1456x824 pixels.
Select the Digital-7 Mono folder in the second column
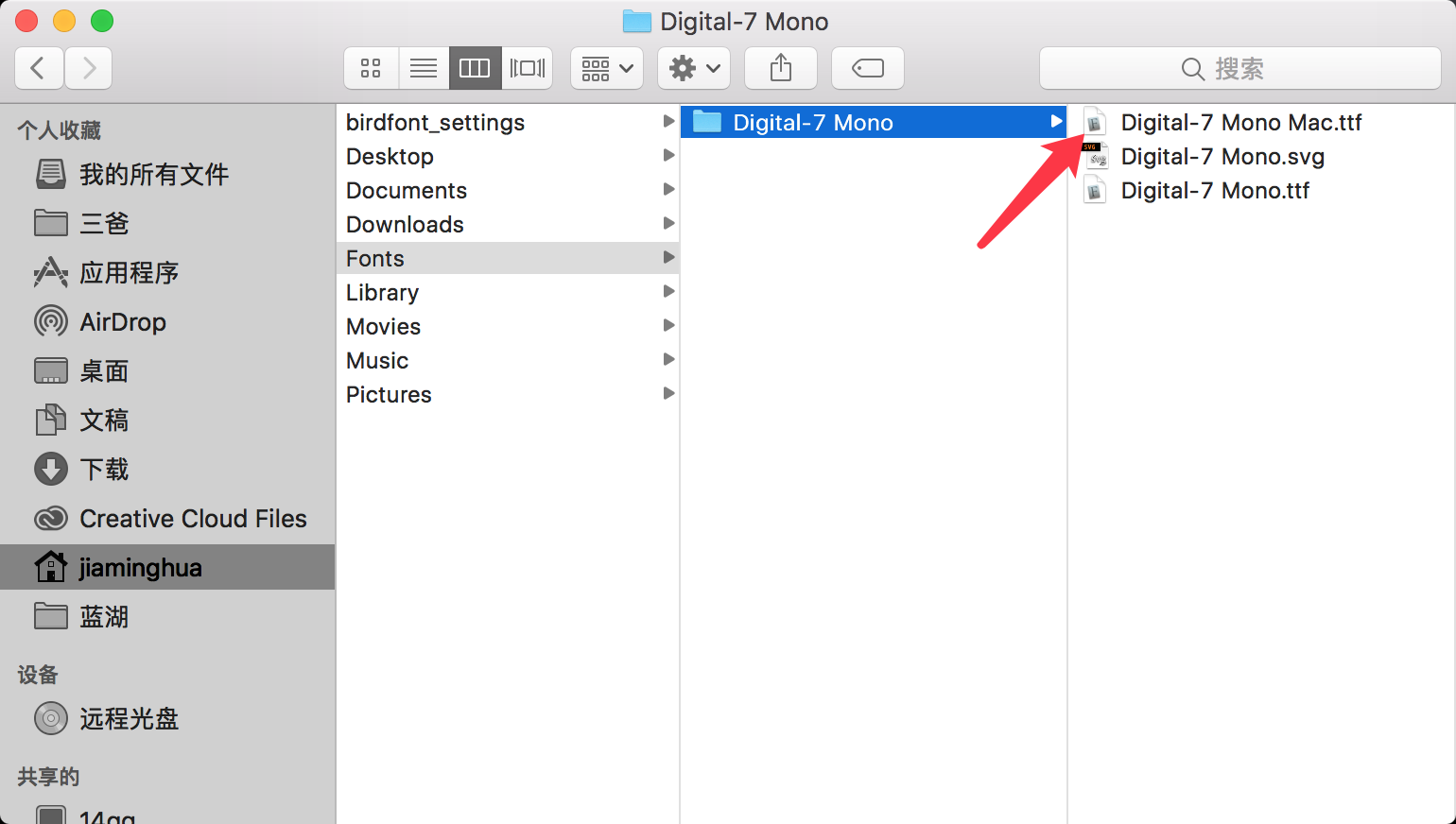pos(874,122)
